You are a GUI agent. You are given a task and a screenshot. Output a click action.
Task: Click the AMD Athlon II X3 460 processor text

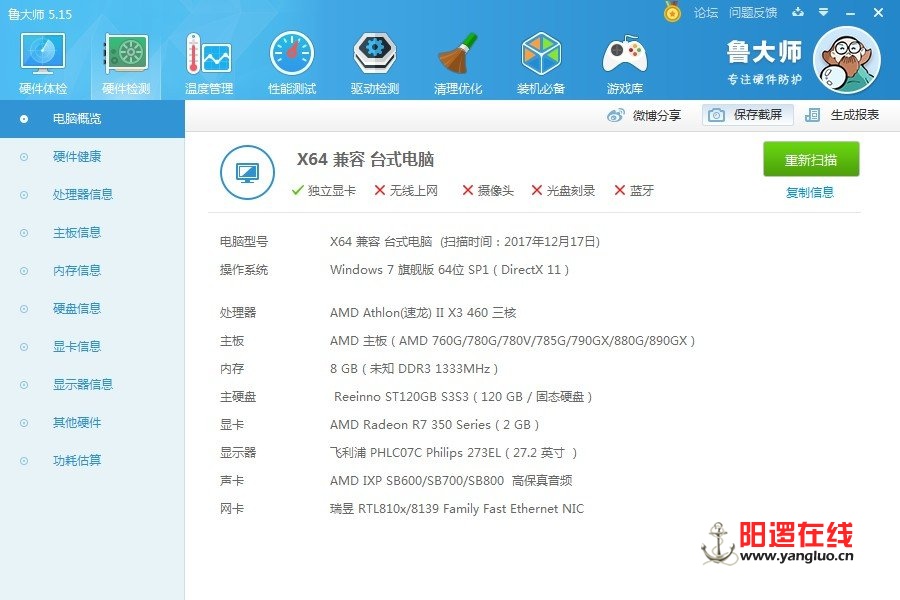tap(423, 313)
